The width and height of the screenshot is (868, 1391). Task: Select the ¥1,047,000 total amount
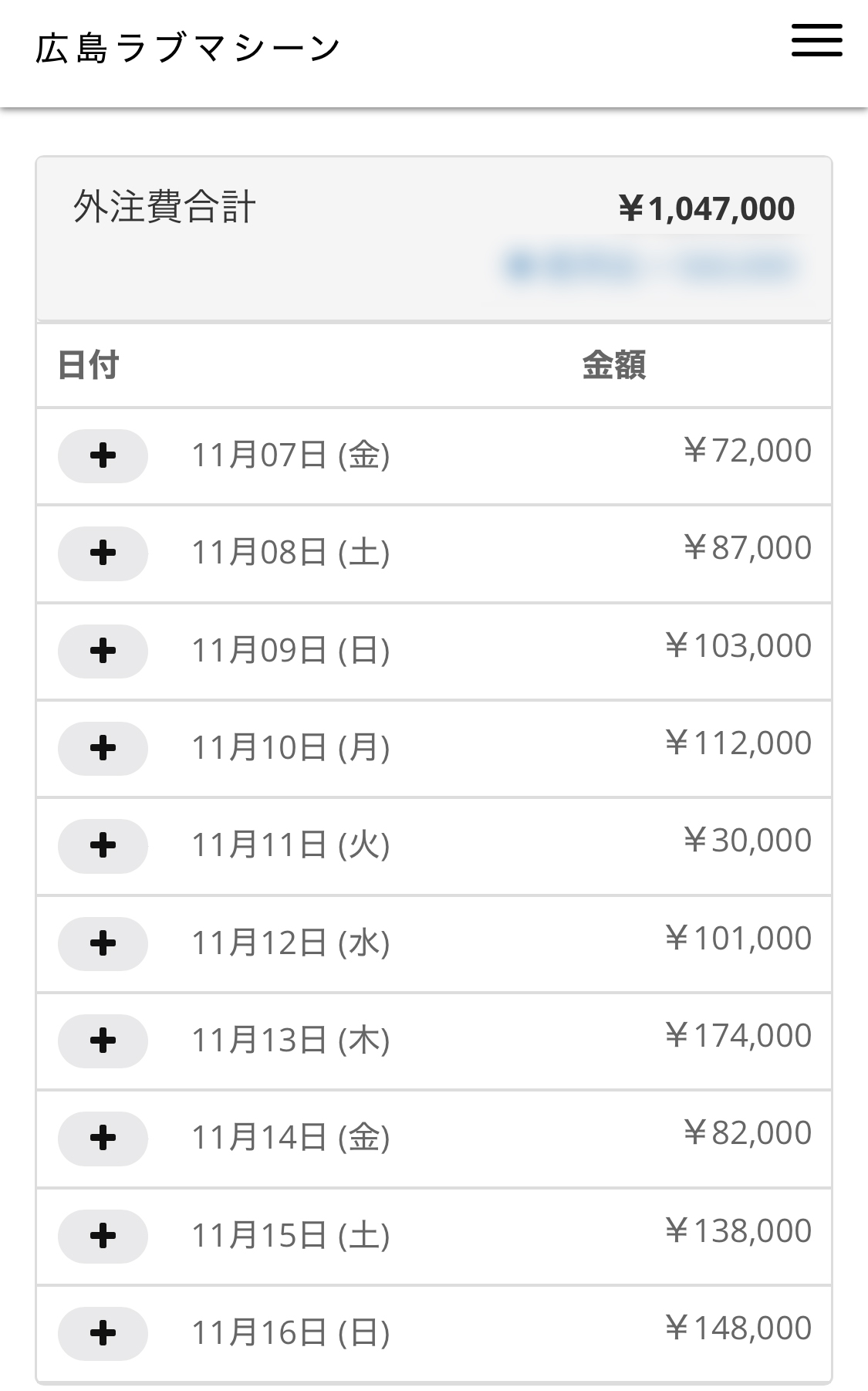pos(706,208)
